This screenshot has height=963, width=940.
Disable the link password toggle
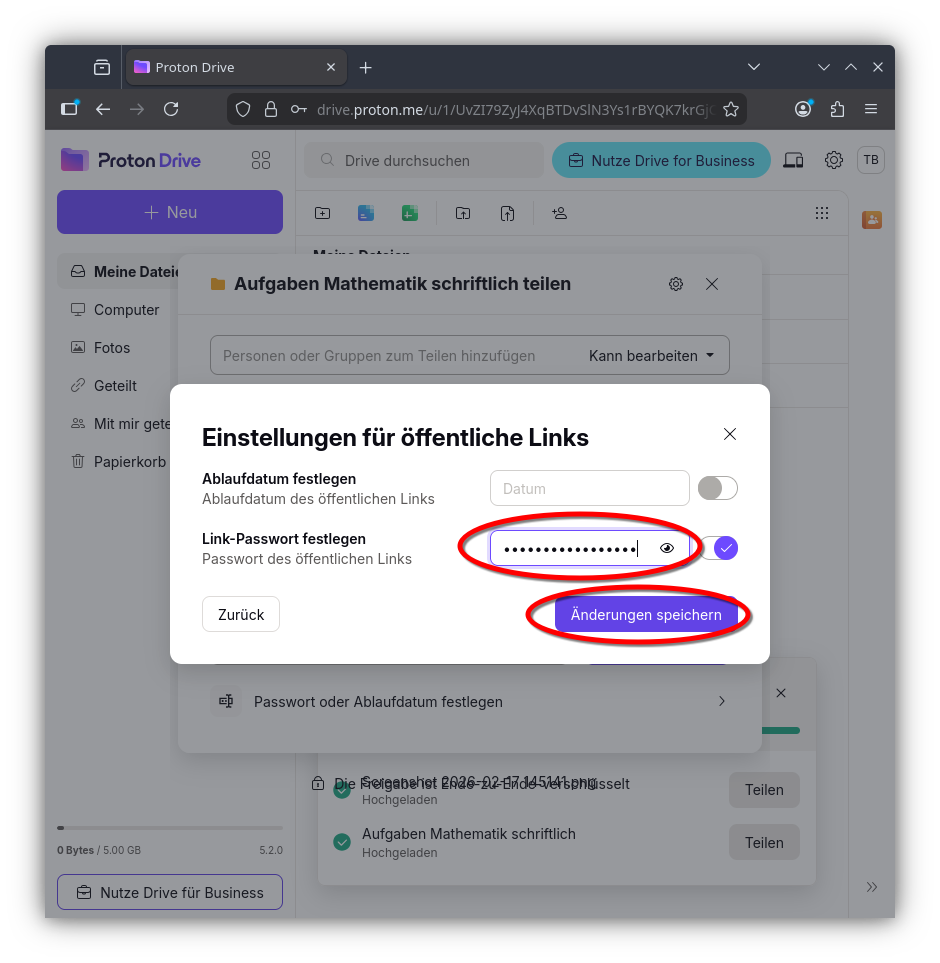[720, 548]
